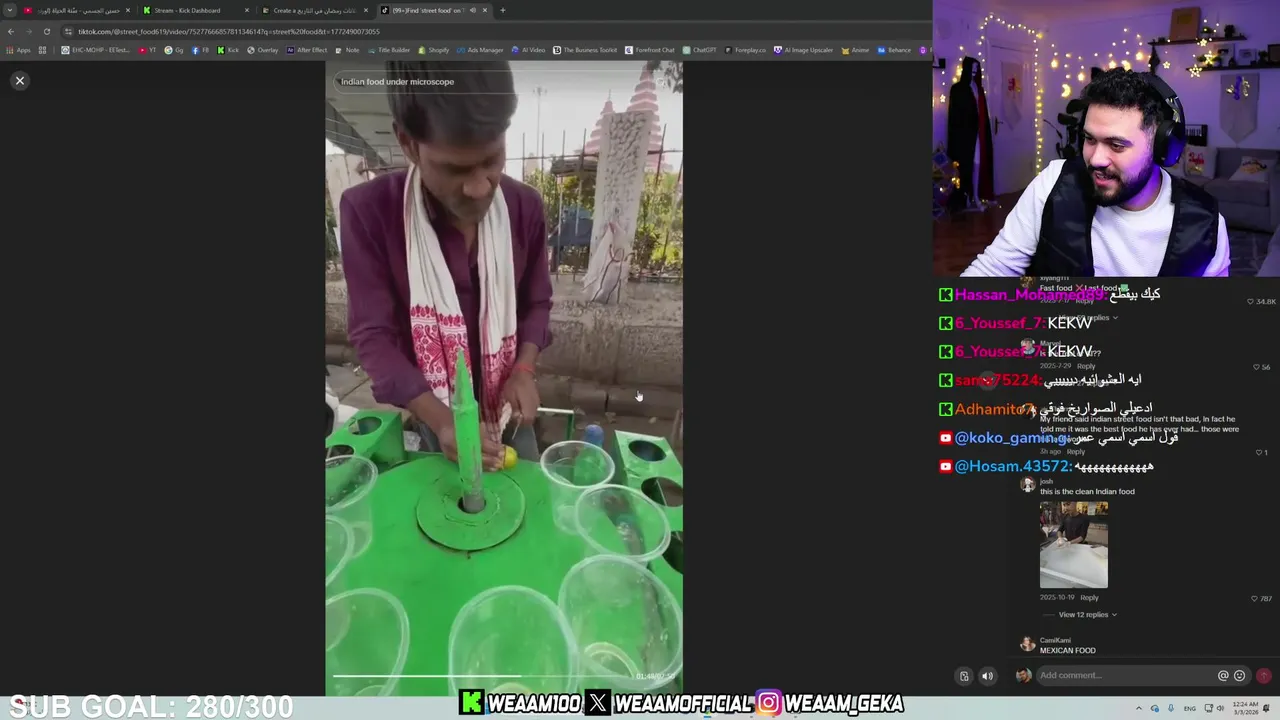Screen dimensions: 1280x720
Task: Seek using the video progress bar
Action: 484,676
